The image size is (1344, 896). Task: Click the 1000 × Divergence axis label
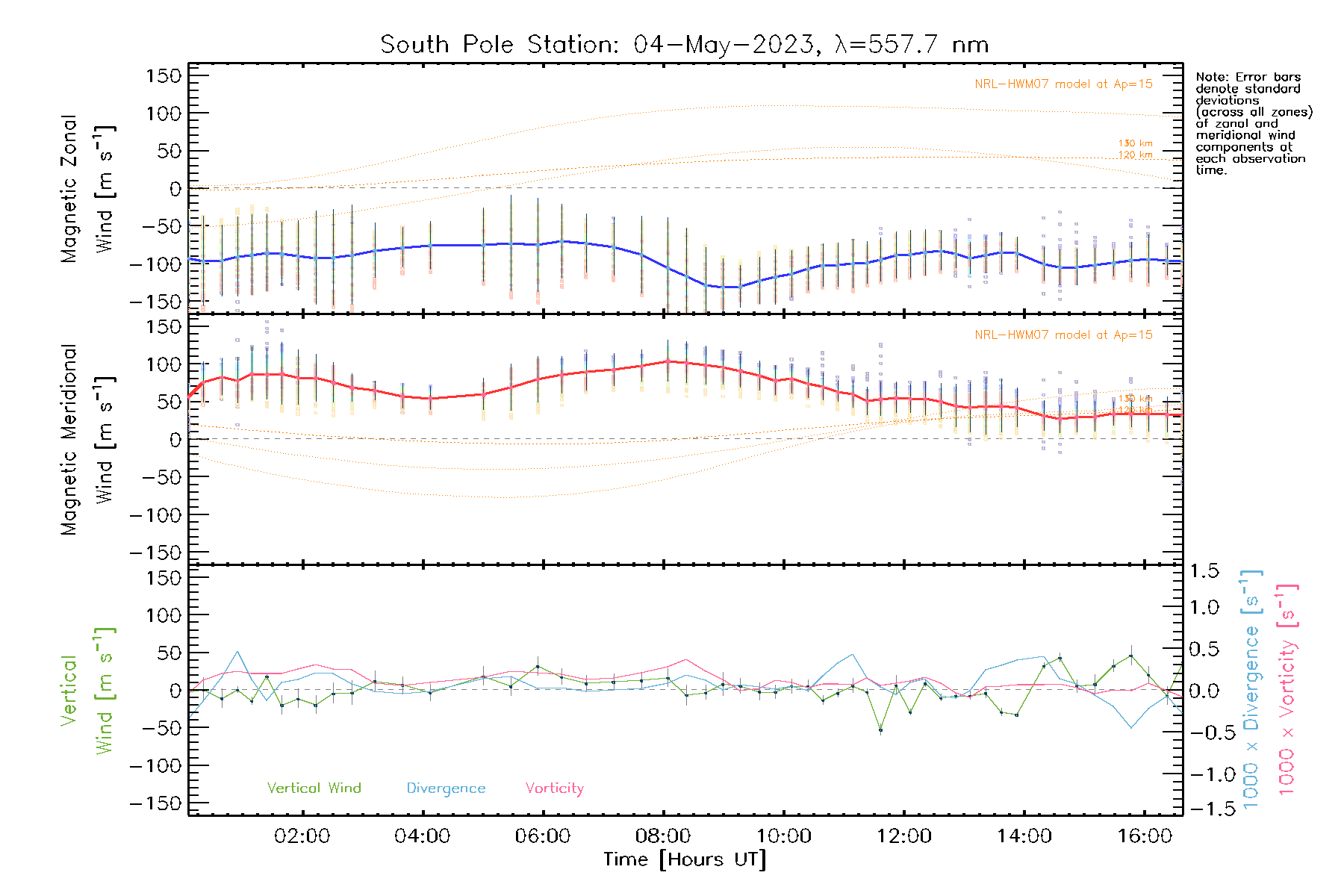(1251, 691)
